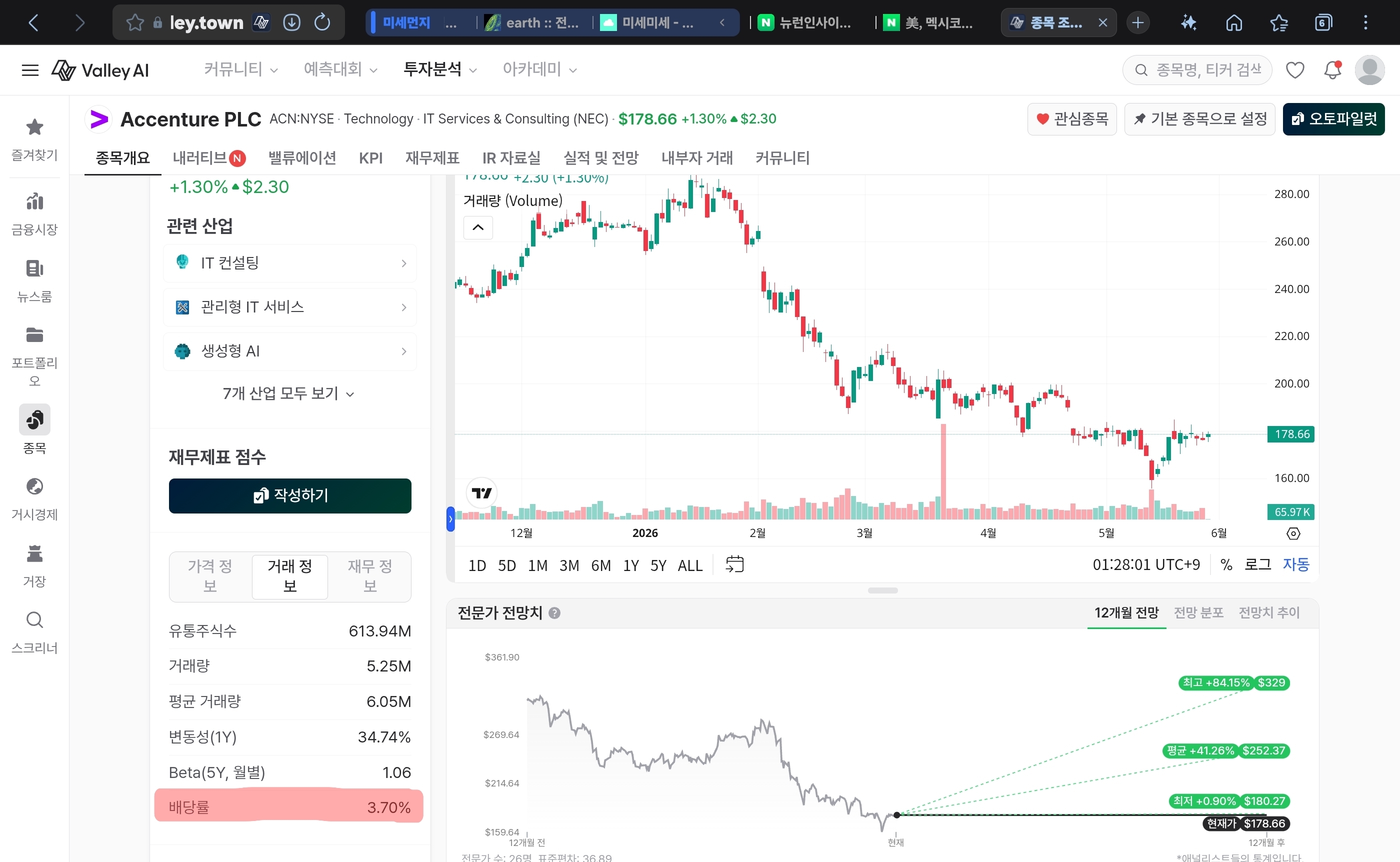Open the notifications bell
Viewport: 1400px width, 862px height.
[x=1332, y=70]
